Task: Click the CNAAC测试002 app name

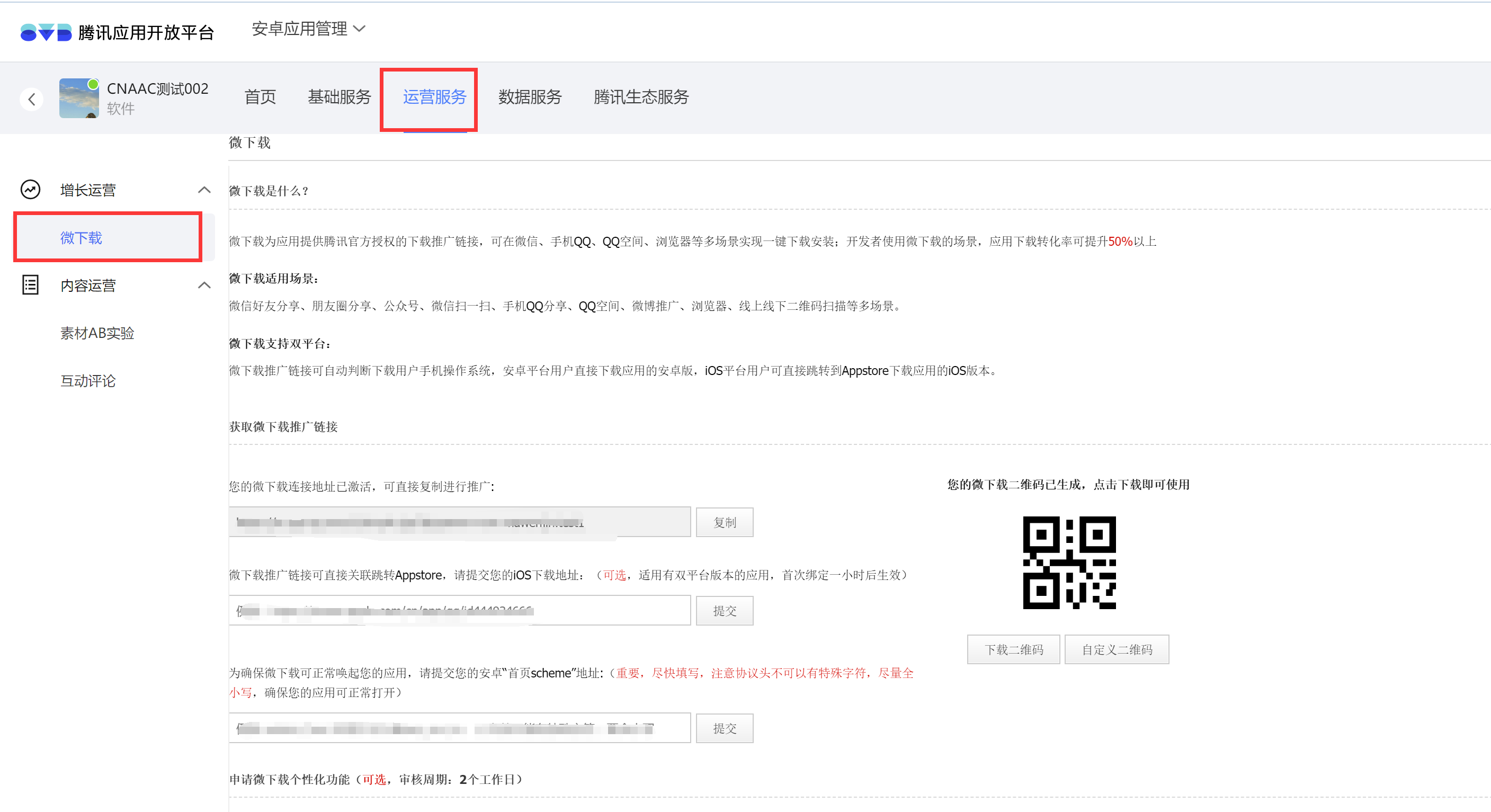Action: pos(157,88)
